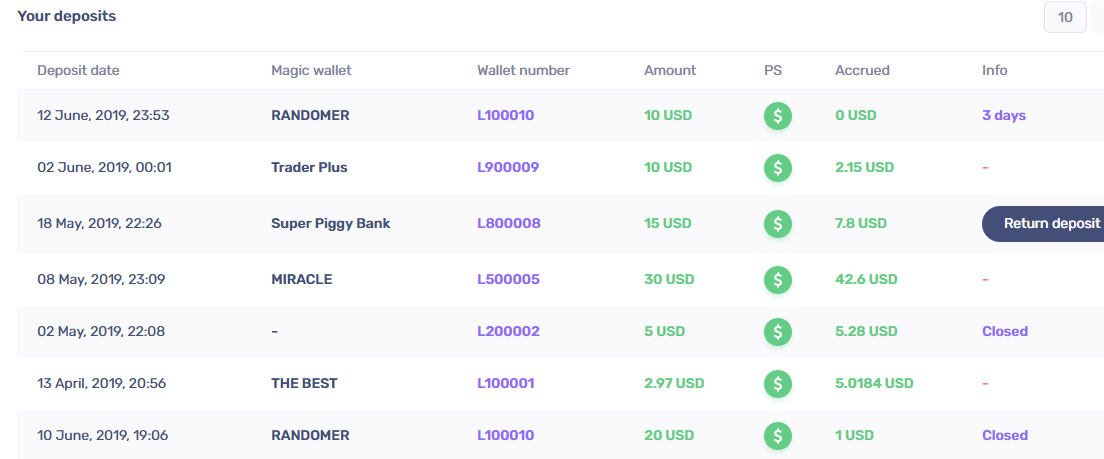Image resolution: width=1104 pixels, height=459 pixels.
Task: Open the page size selector showing 10
Action: [1065, 17]
